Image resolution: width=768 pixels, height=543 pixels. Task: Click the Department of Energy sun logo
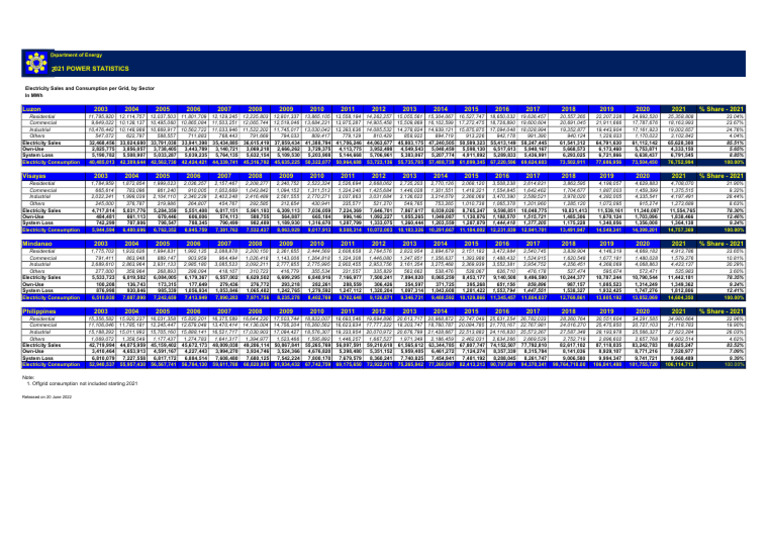[x=36, y=63]
